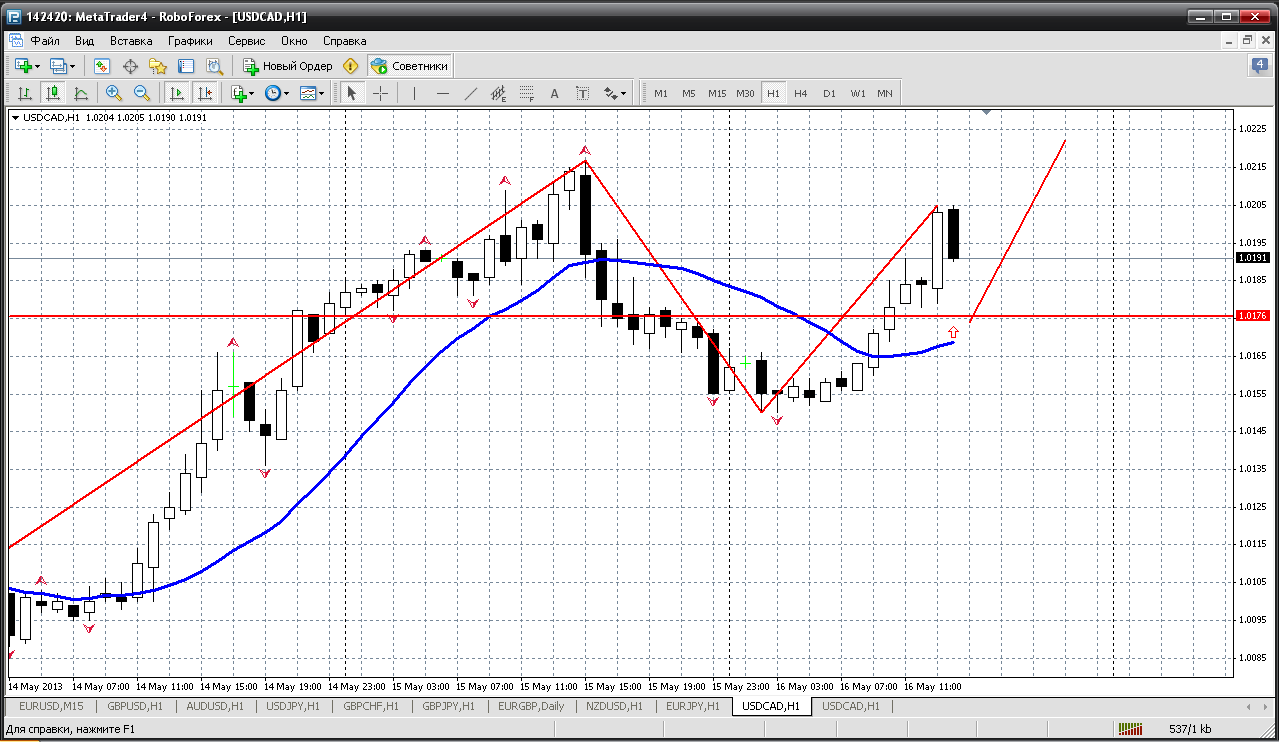The width and height of the screenshot is (1279, 742).
Task: Switch to the USDJPY,H1 chart tab
Action: click(x=291, y=706)
